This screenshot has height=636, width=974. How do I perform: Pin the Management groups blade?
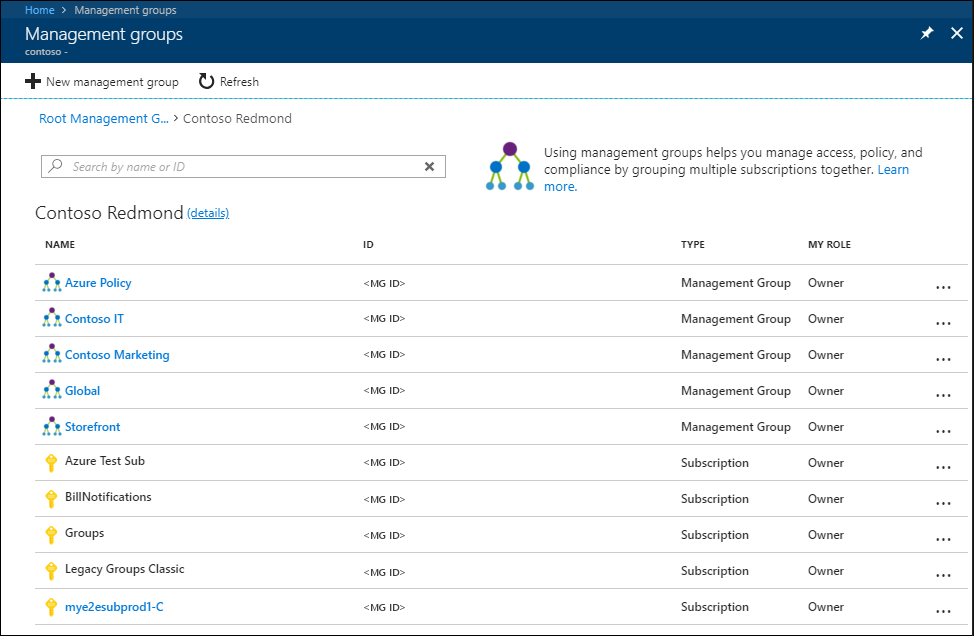click(927, 33)
